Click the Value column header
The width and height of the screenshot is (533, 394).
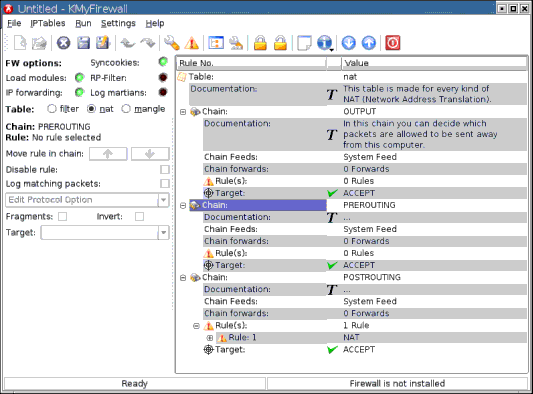point(434,63)
